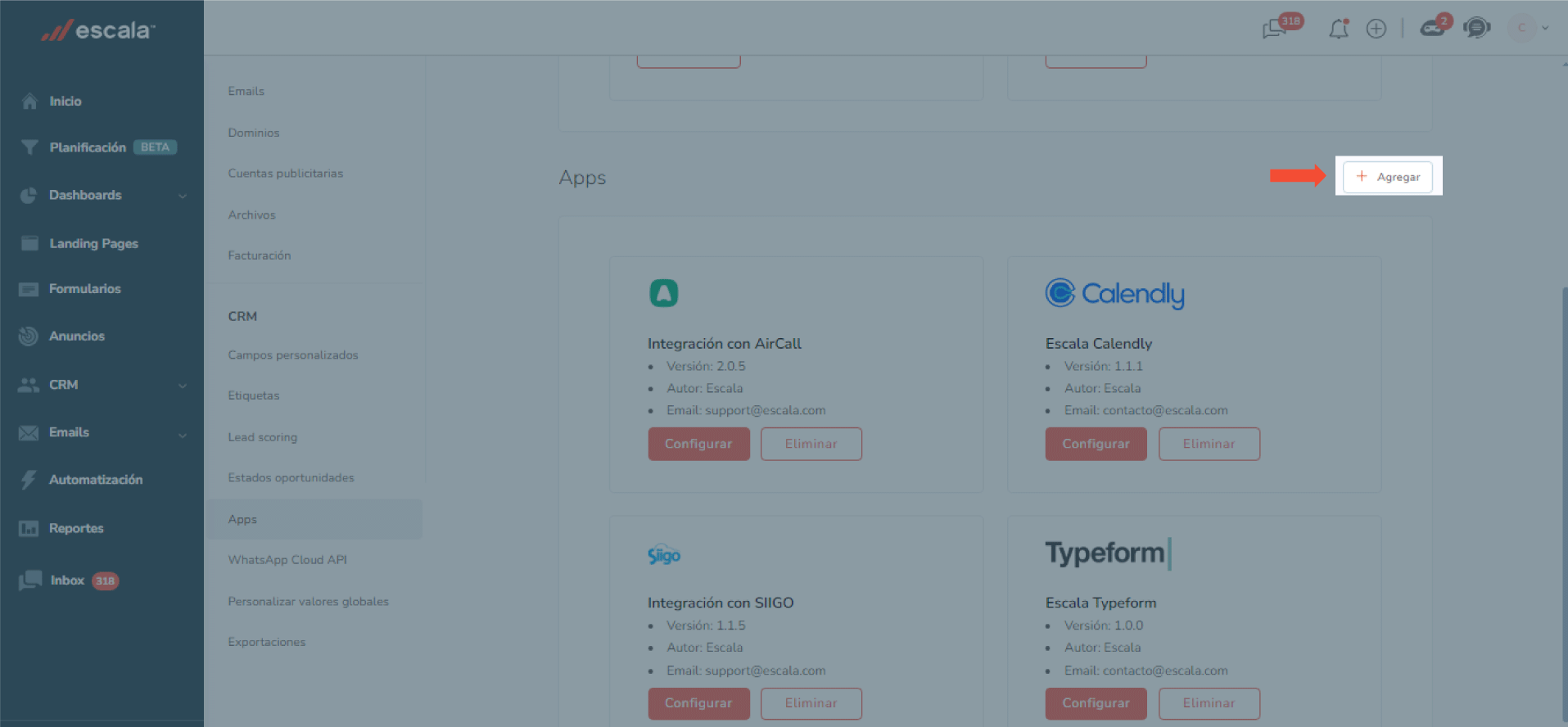Click the user avatar

tap(1521, 28)
